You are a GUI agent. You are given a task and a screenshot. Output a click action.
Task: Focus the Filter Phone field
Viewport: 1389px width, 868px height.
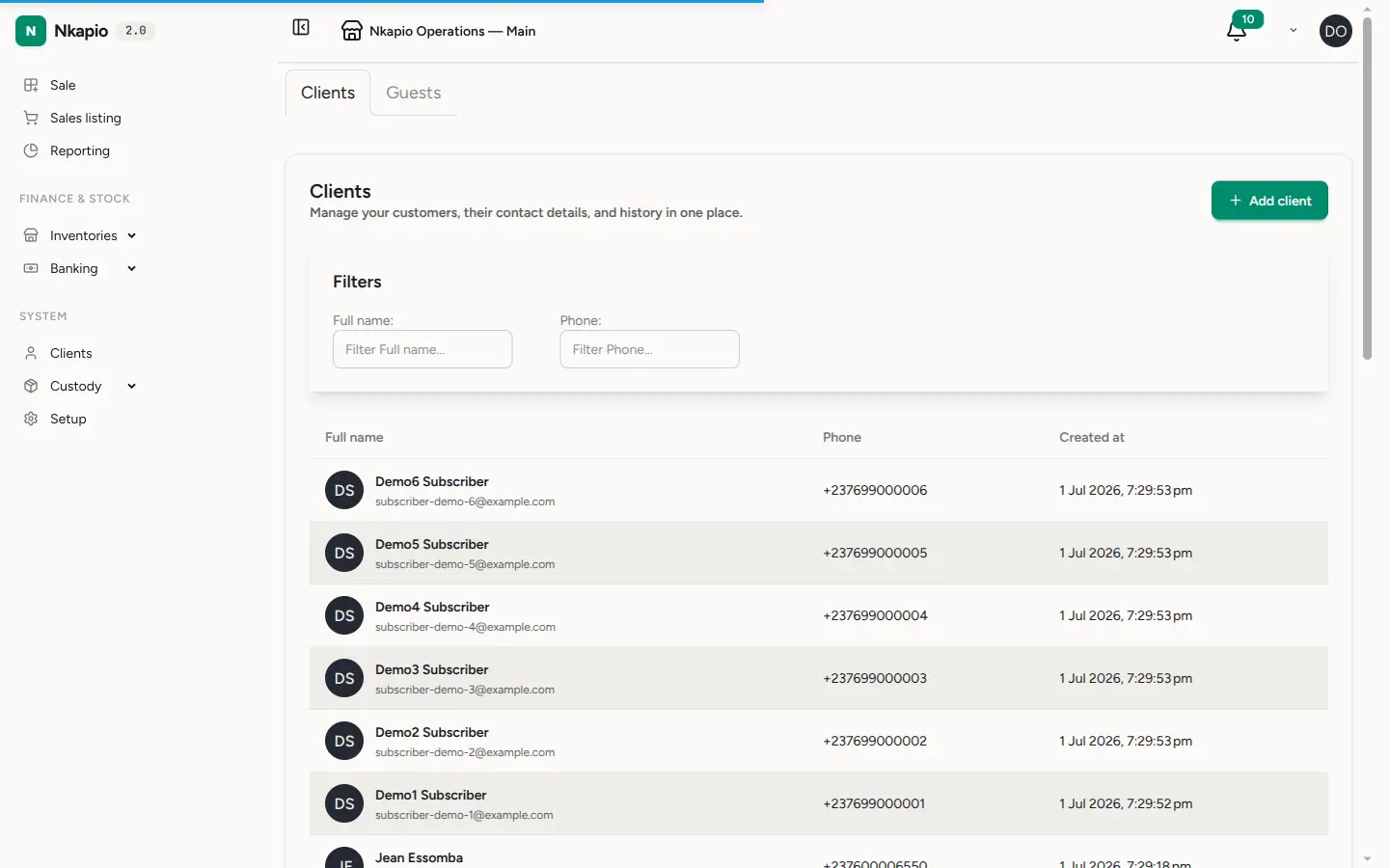point(649,349)
